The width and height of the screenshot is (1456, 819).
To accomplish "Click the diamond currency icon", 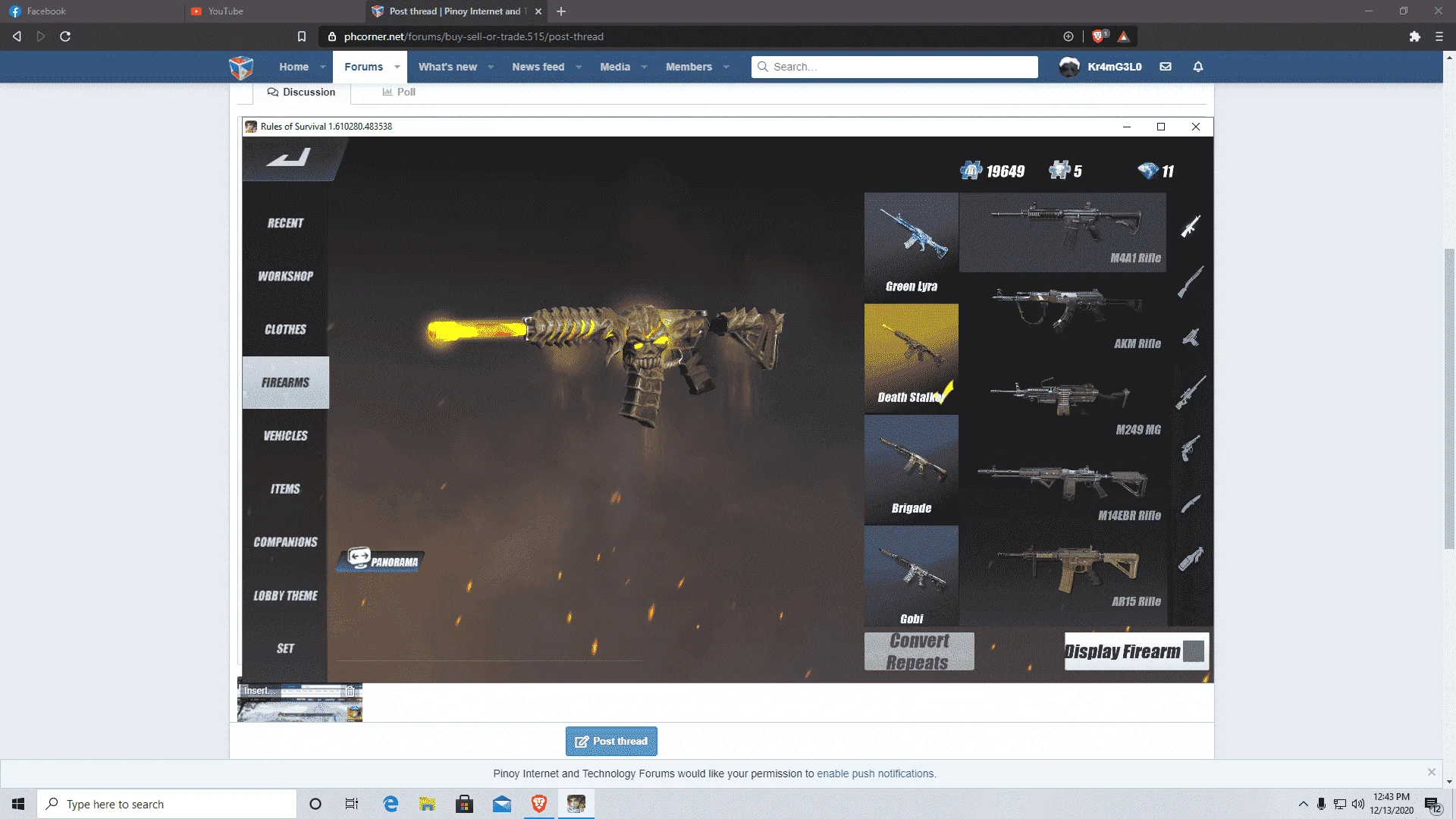I will click(1148, 171).
